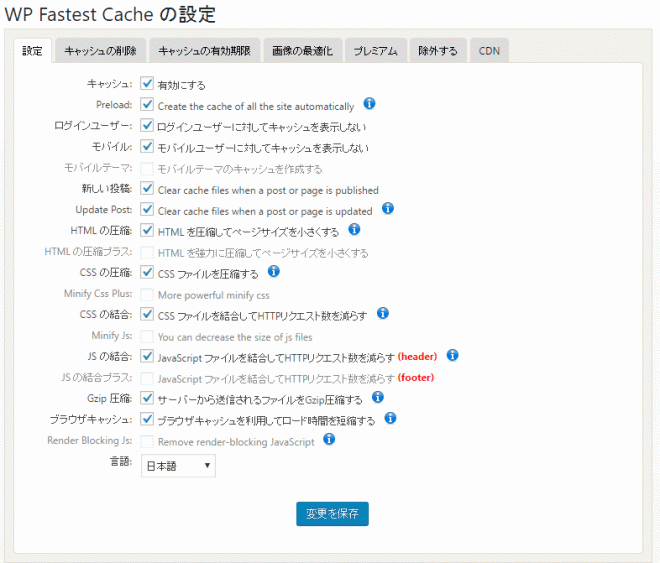This screenshot has height=563, width=660.
Task: Click 'Remove render-blocking JavaScript' text
Action: (236, 442)
